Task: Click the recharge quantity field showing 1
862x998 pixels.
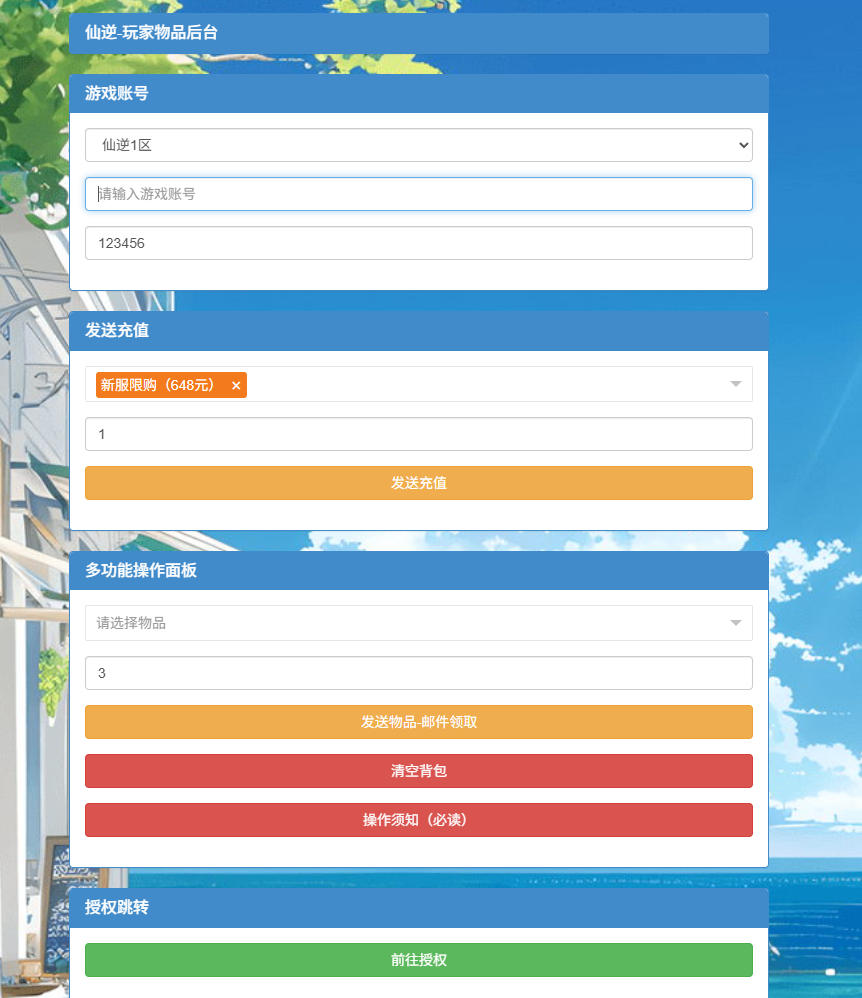Action: click(x=418, y=434)
